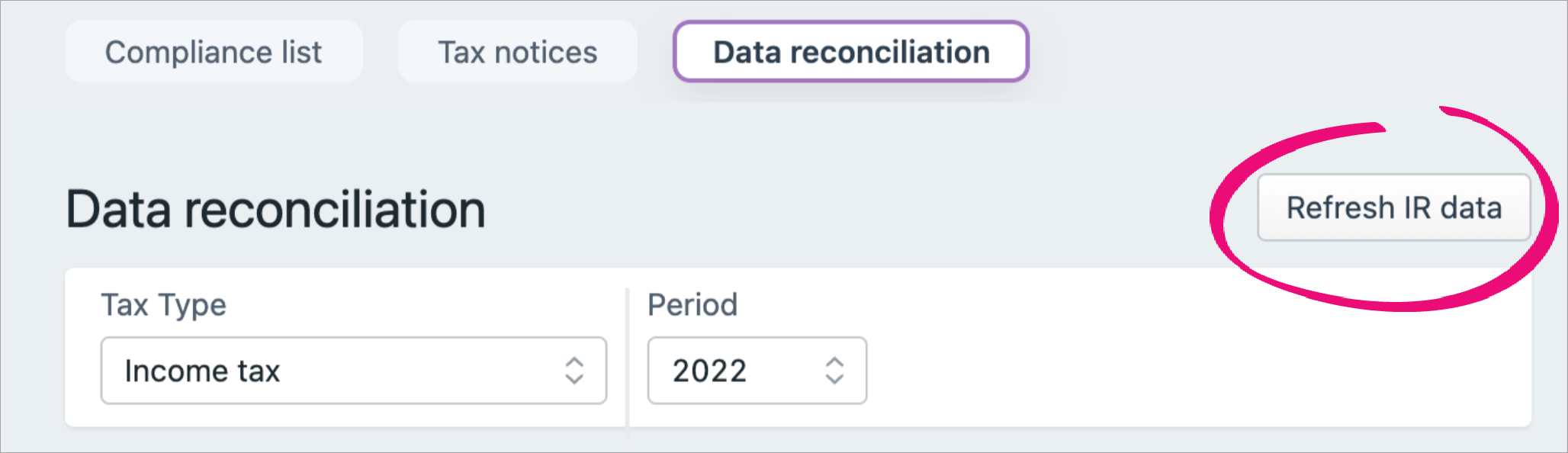This screenshot has height=453, width=1568.
Task: Click the down arrow in Tax Type chevron
Action: point(574,380)
